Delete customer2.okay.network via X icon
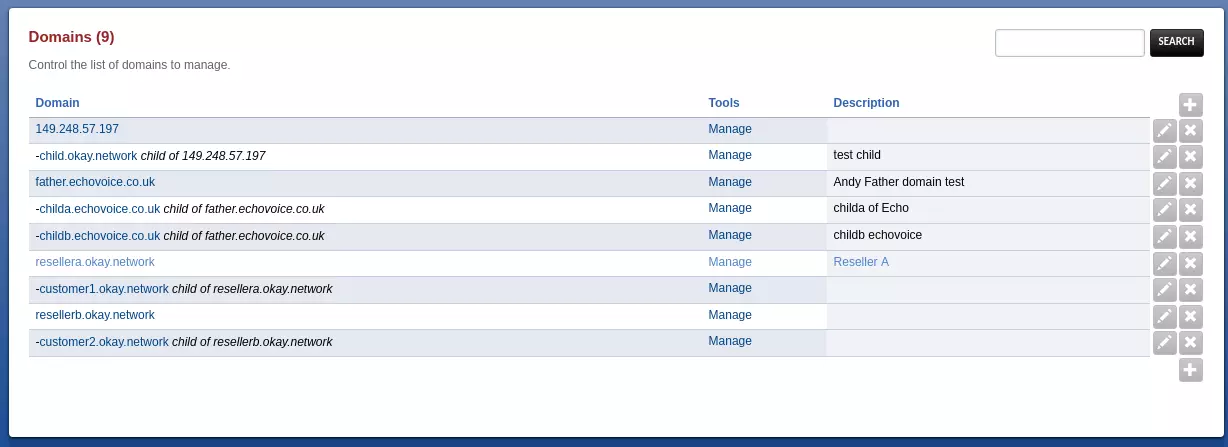 pyautogui.click(x=1190, y=343)
